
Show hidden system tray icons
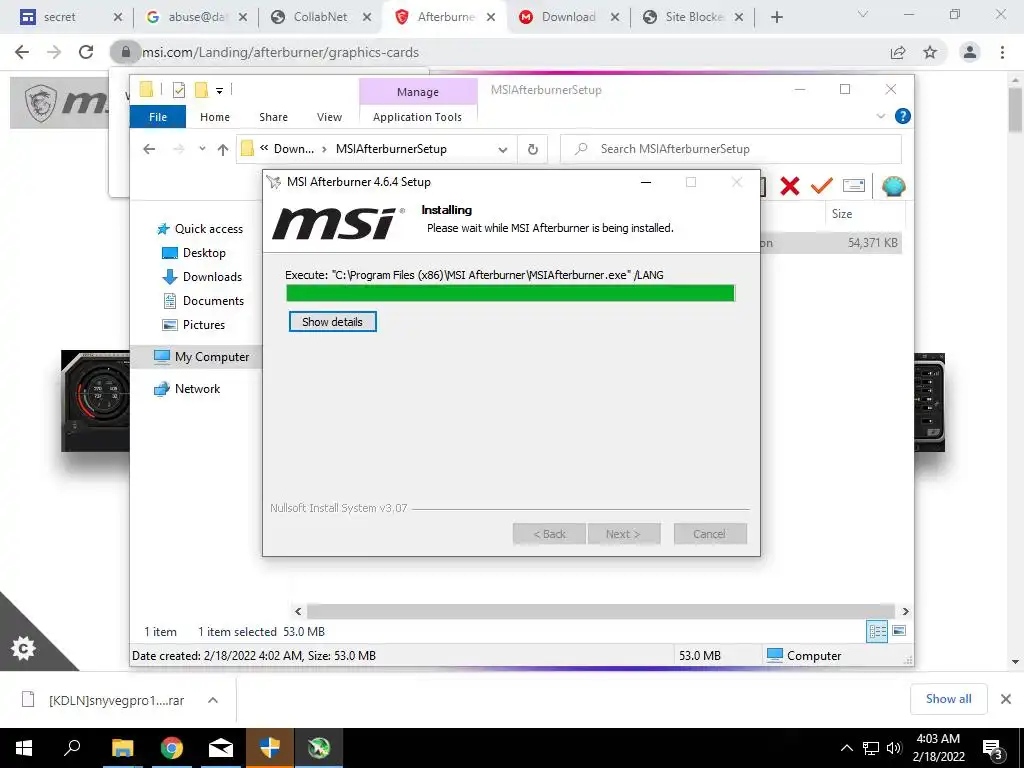coord(846,748)
